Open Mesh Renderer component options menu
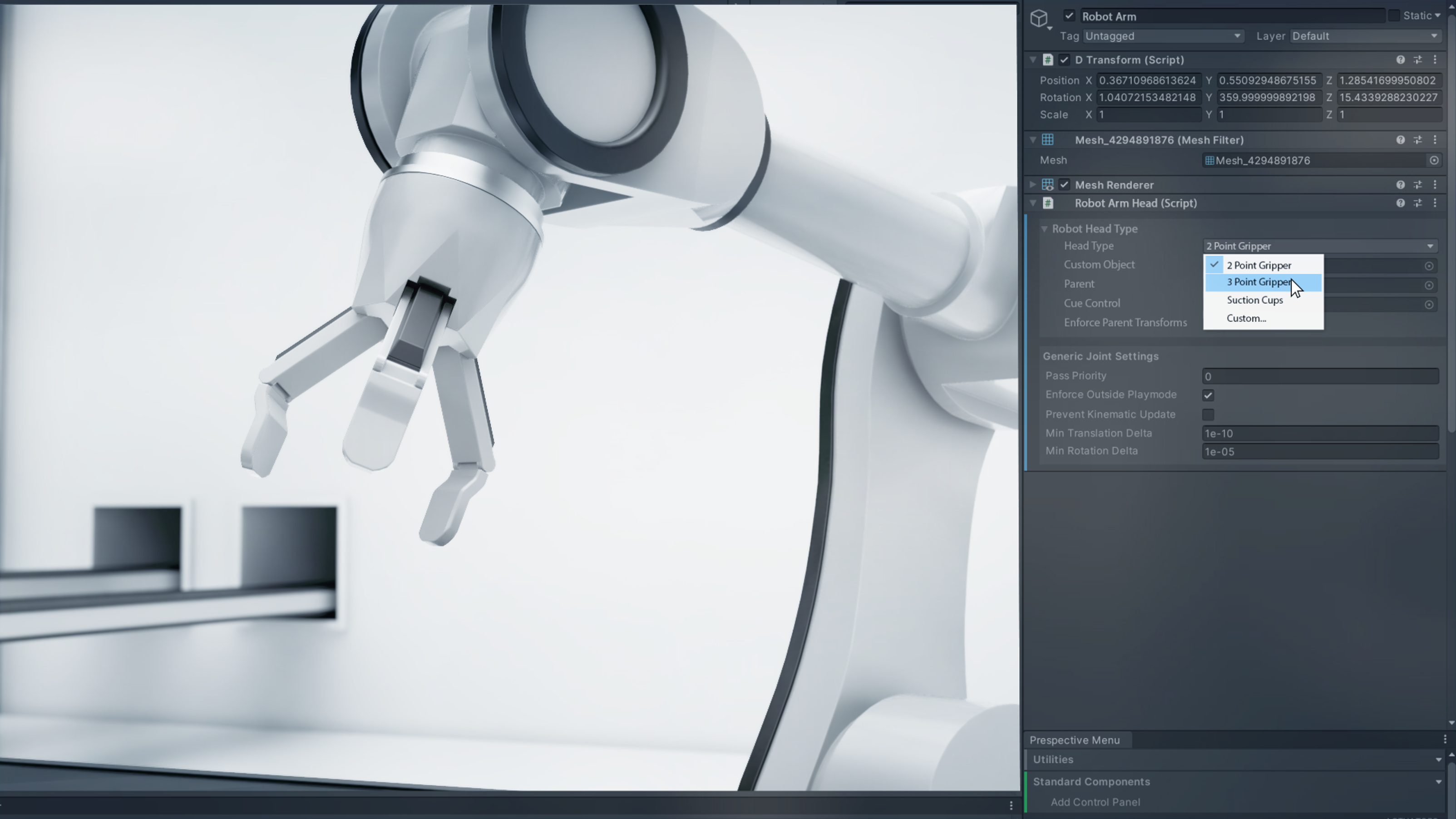Viewport: 1456px width, 819px height. 1435,185
